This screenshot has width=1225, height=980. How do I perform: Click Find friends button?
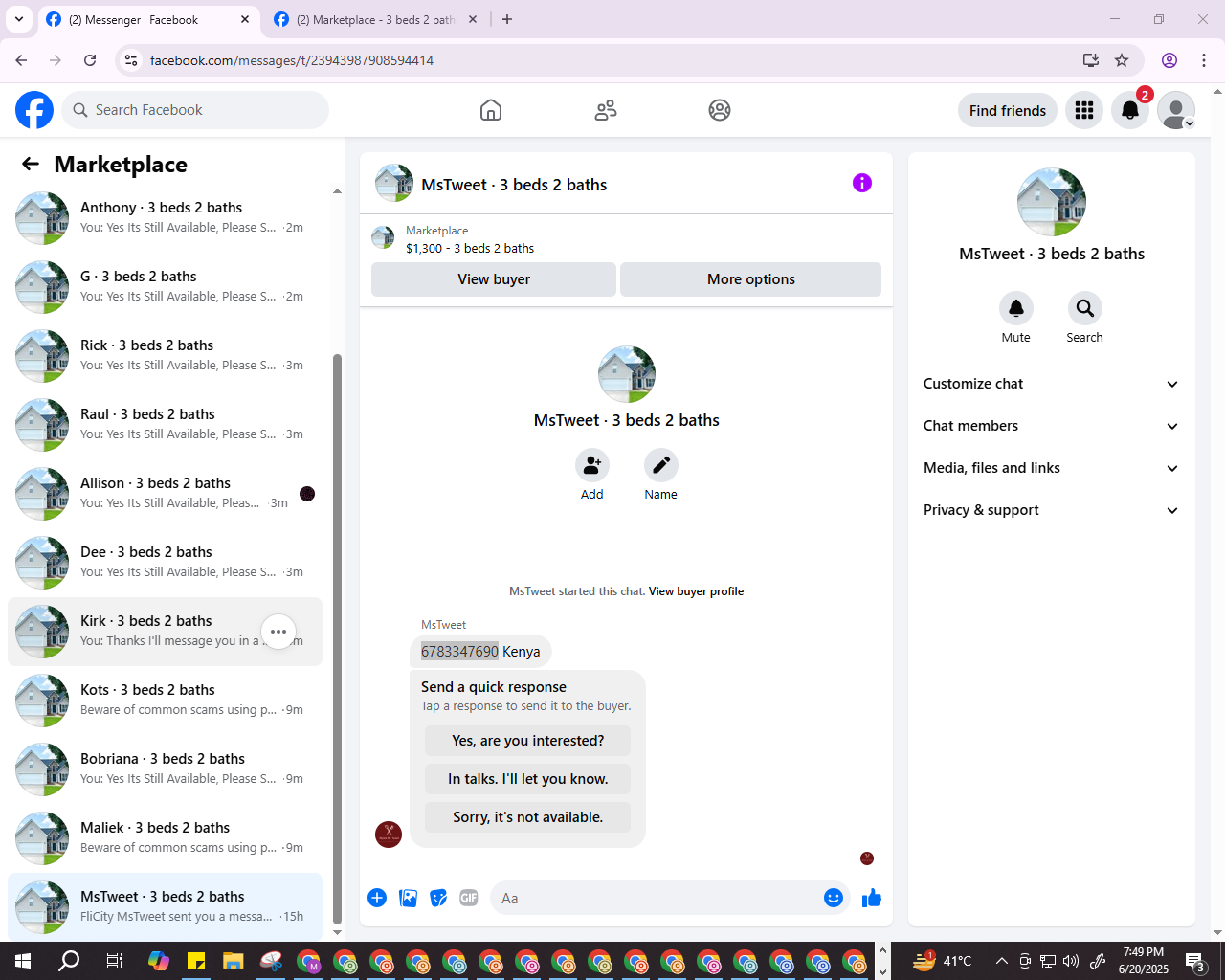coord(1008,110)
